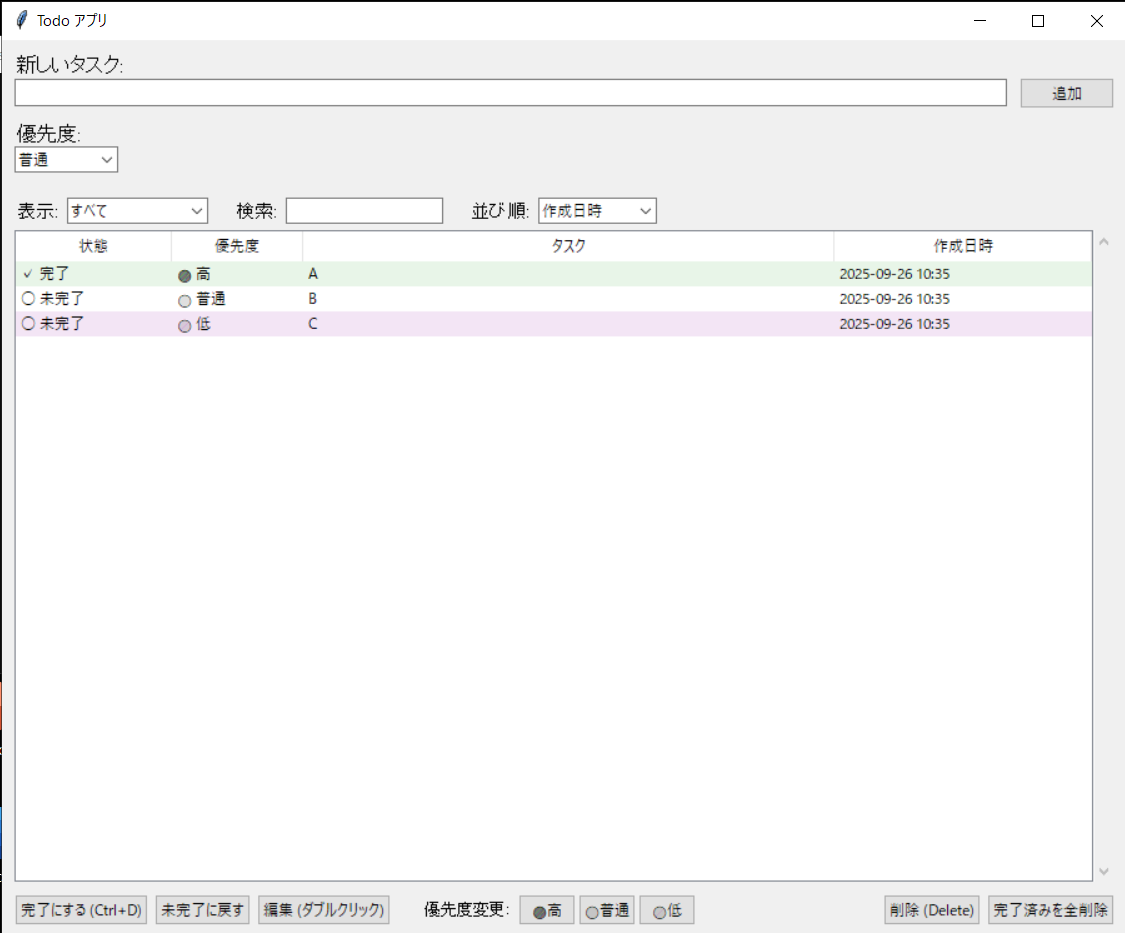Open the 表示 すべて filter dropdown
Screen dimensions: 1125x933
tap(137, 210)
